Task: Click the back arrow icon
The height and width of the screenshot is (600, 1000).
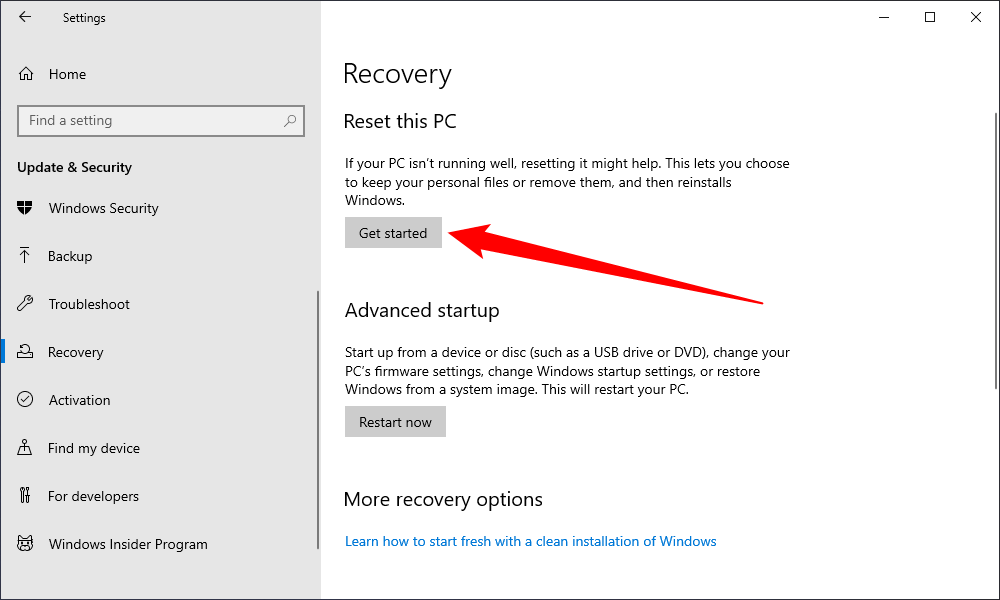Action: [25, 17]
